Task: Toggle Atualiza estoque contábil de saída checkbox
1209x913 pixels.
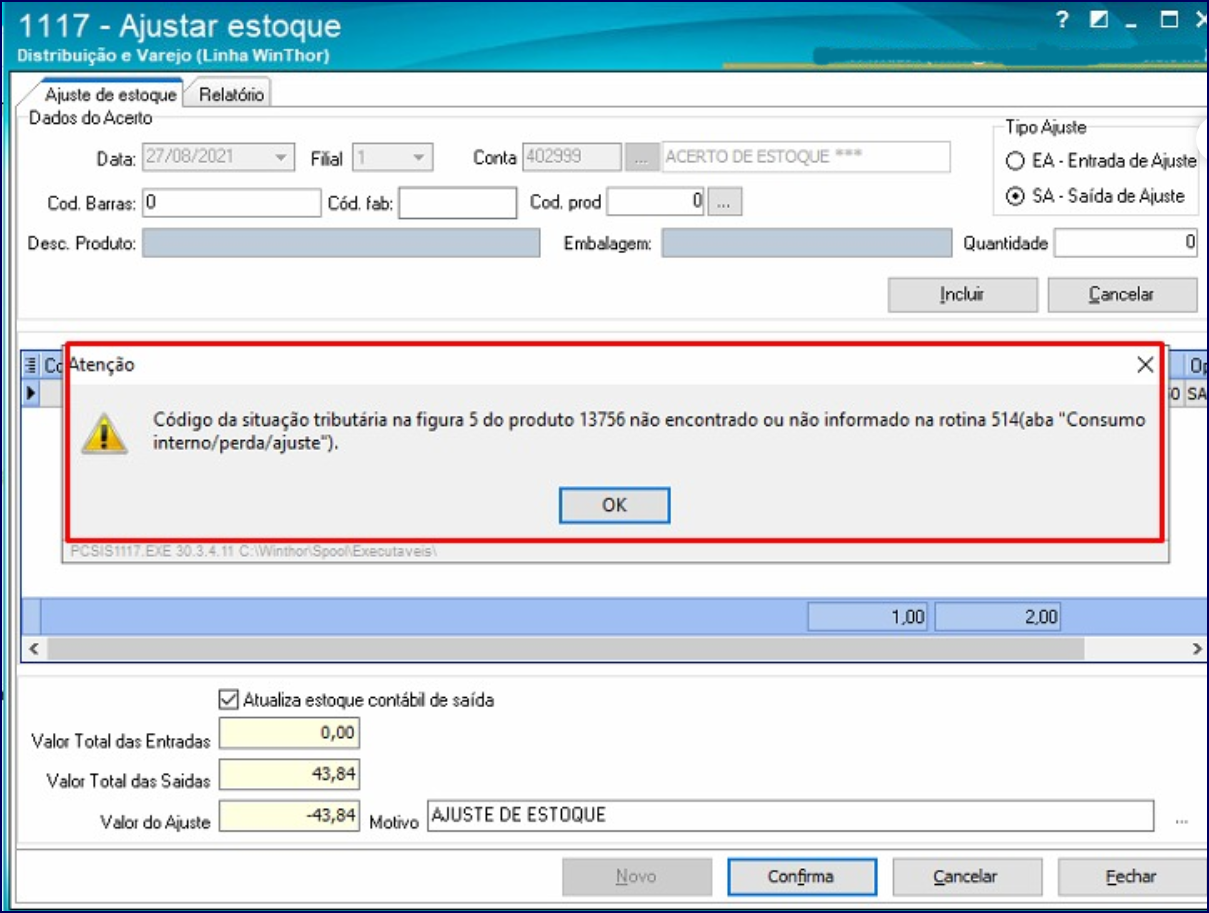Action: [x=228, y=700]
